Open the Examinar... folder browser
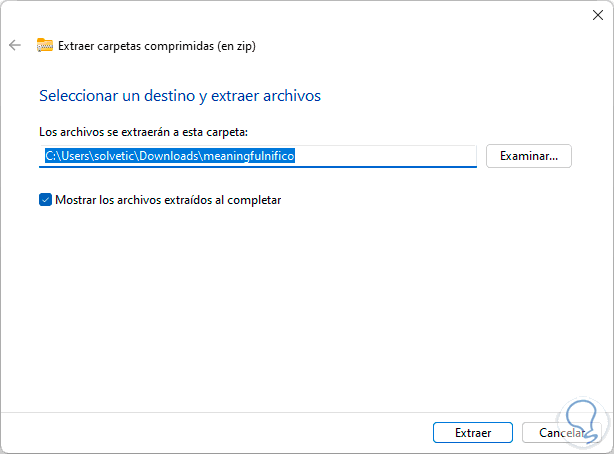This screenshot has height=454, width=614. (528, 155)
